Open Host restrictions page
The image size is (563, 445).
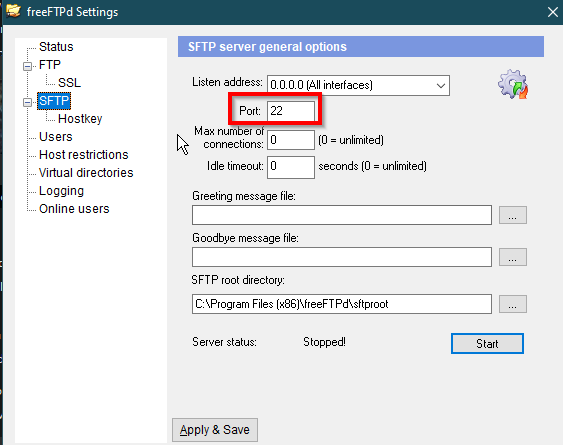[x=84, y=155]
